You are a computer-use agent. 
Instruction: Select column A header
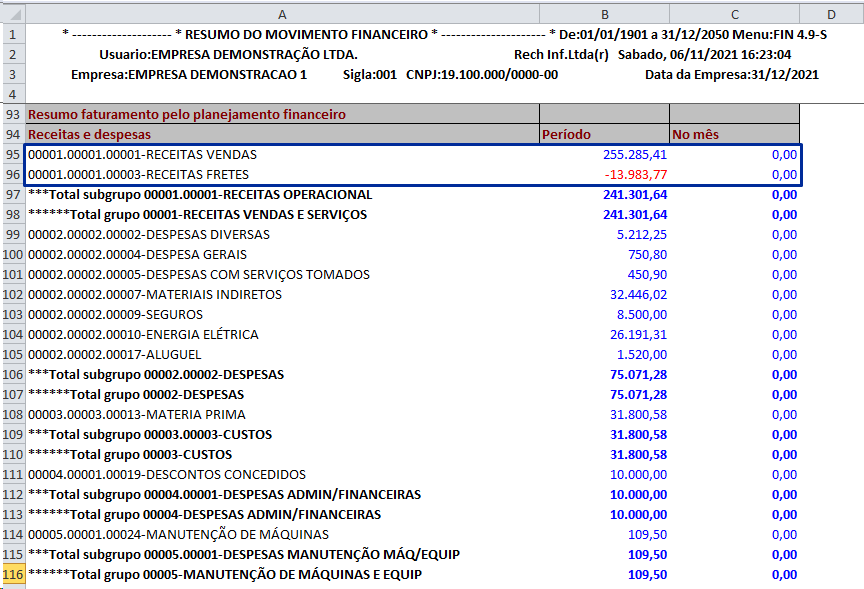click(282, 14)
